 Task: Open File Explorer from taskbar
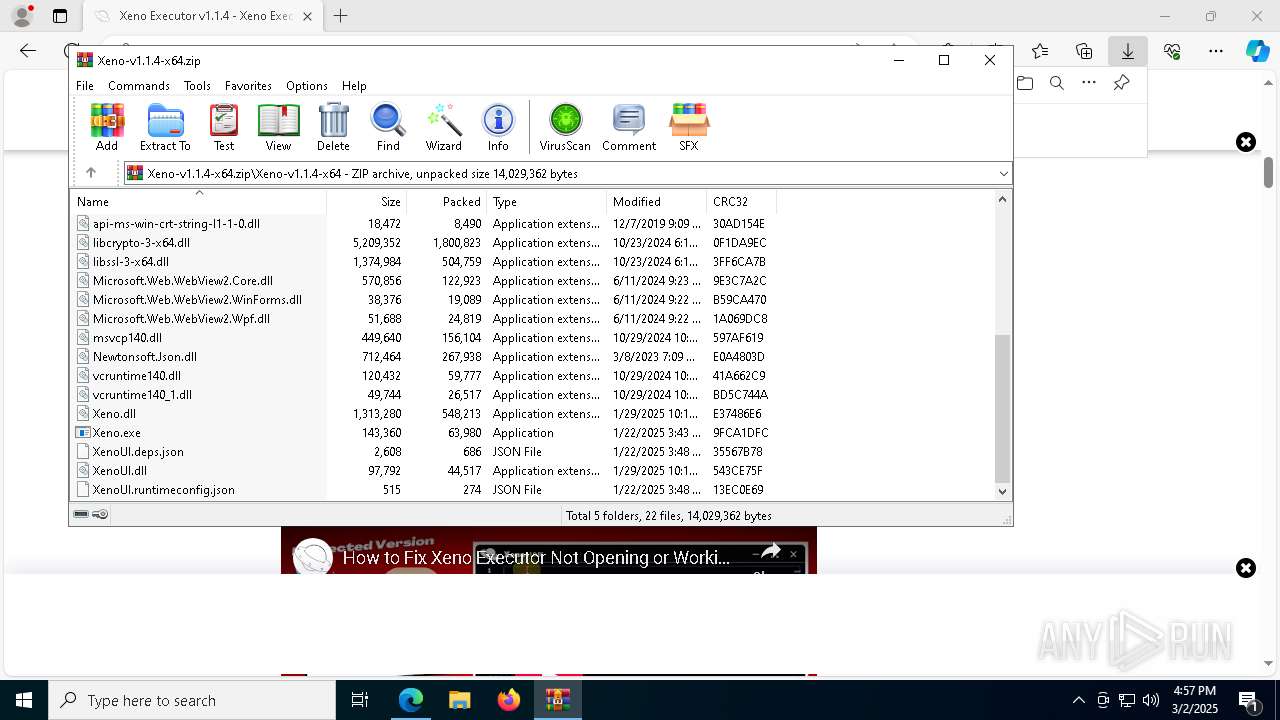point(460,700)
